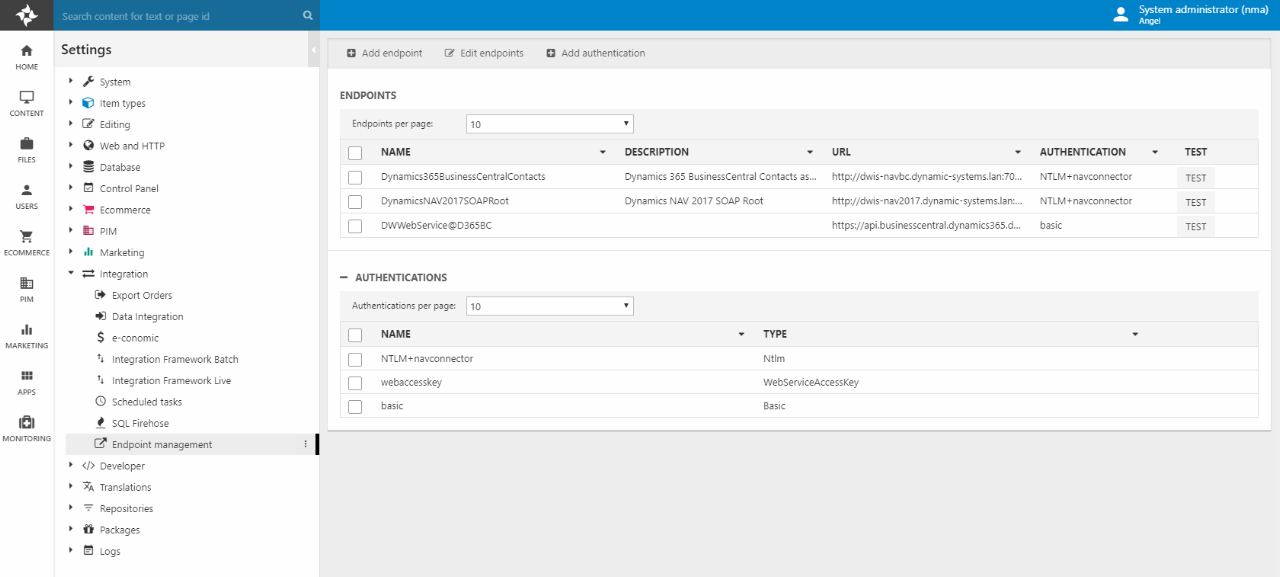The height and width of the screenshot is (577, 1280).
Task: Open the Ecommerce cart icon in left navigation
Action: (x=27, y=237)
